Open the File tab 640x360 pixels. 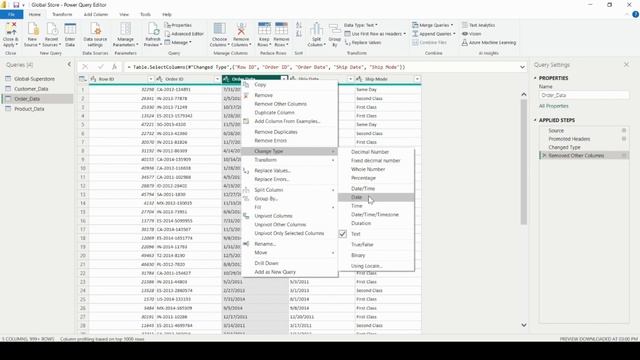point(11,14)
